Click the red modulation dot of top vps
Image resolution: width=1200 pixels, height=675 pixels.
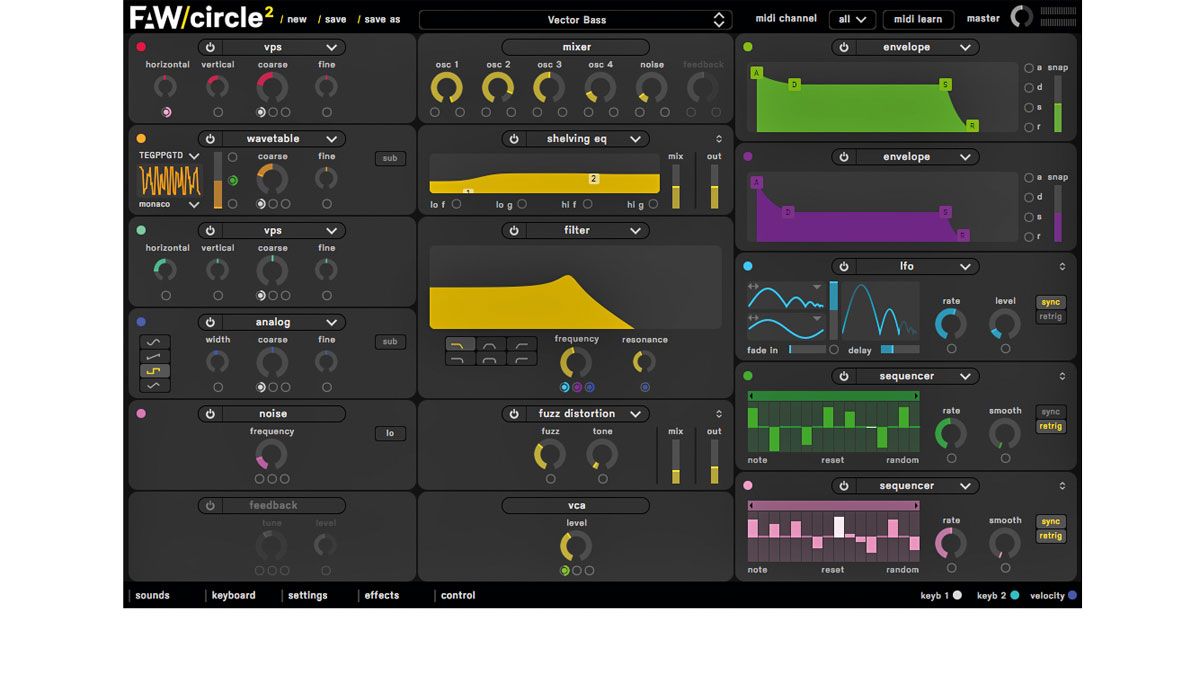pyautogui.click(x=141, y=47)
